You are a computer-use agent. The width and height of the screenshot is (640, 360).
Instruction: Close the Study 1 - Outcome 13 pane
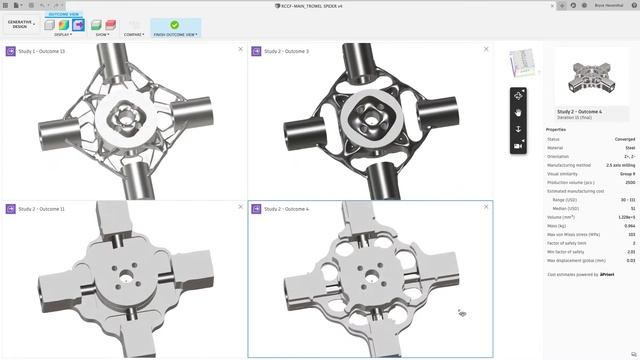pyautogui.click(x=240, y=49)
